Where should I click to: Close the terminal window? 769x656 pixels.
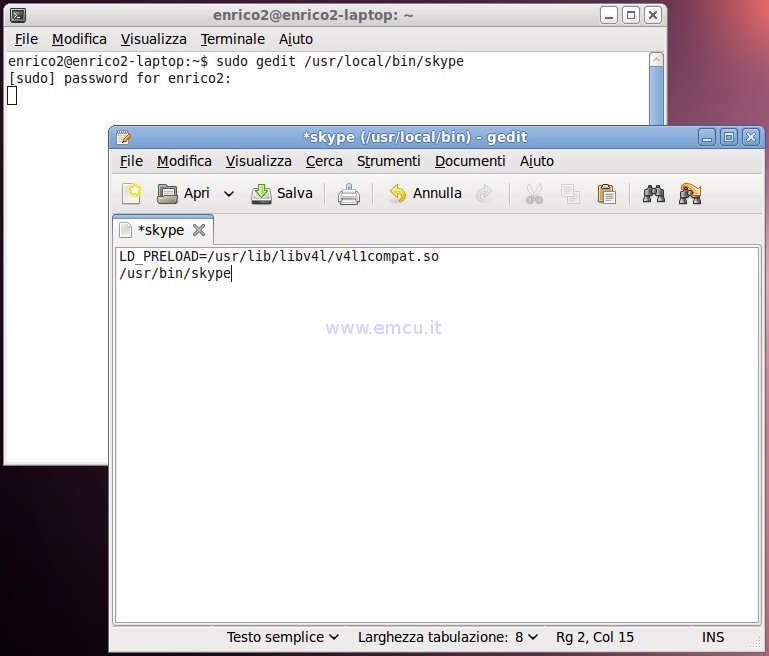(x=653, y=15)
